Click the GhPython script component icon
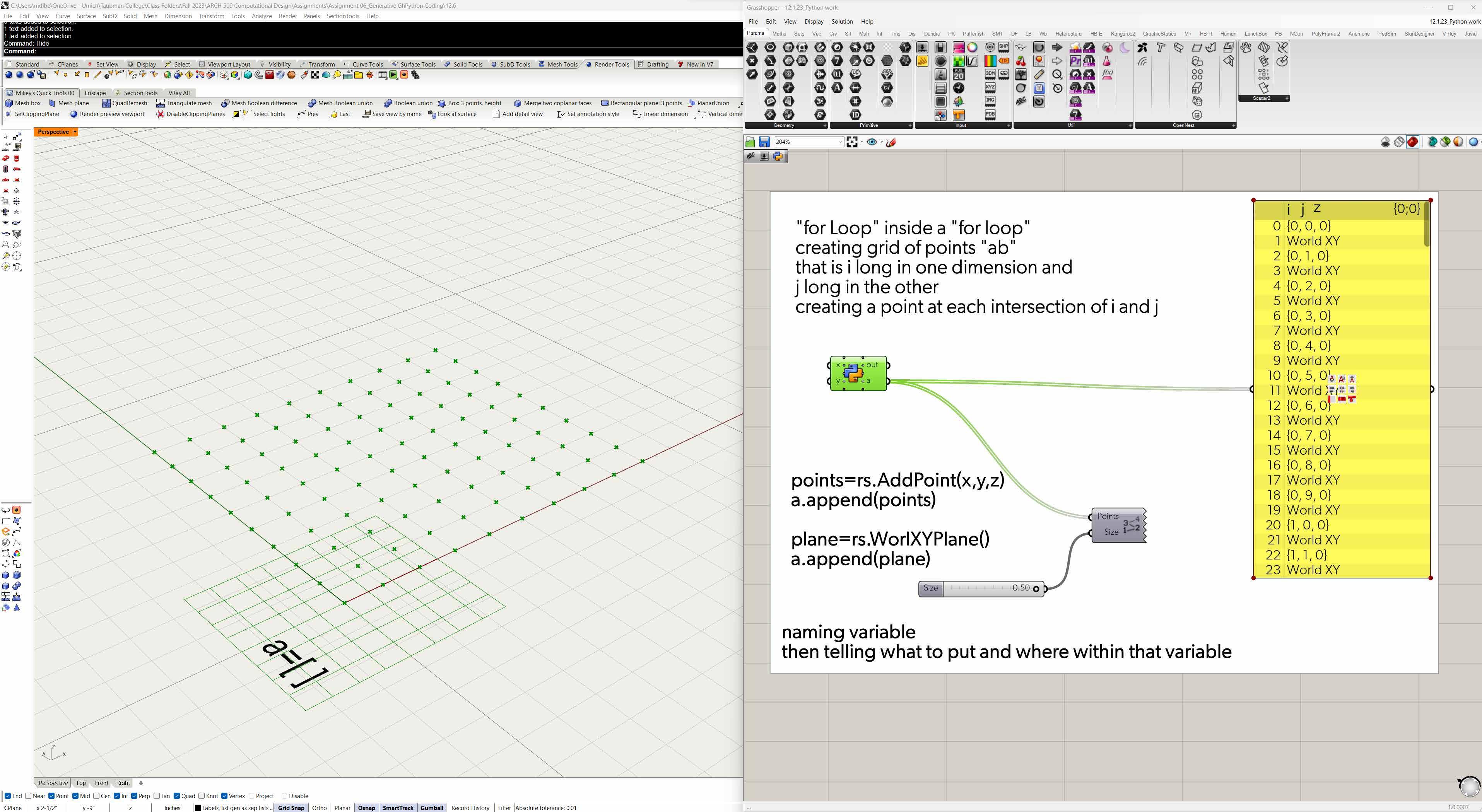Screen dimensions: 1482x812 click(x=853, y=373)
